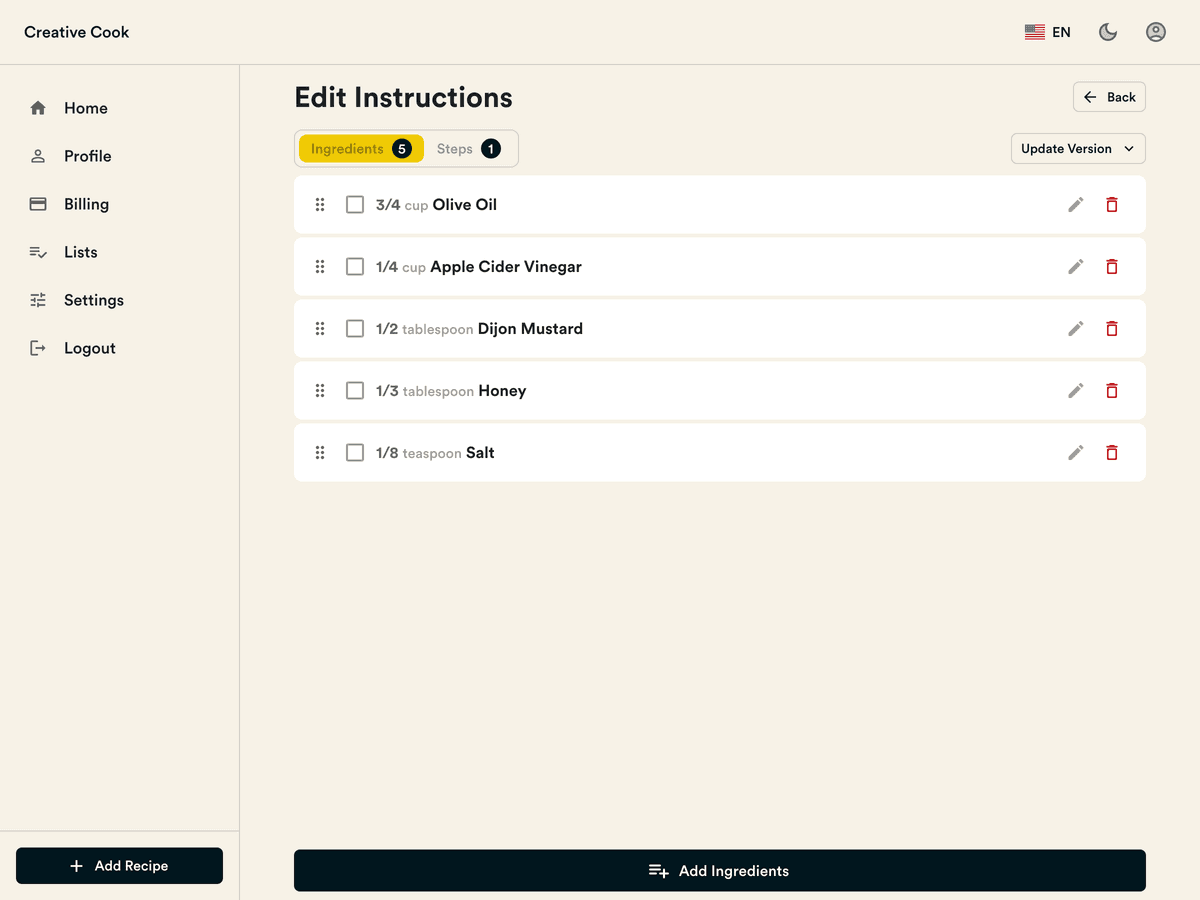This screenshot has height=900, width=1200.
Task: Open the EN language selector
Action: [1048, 32]
